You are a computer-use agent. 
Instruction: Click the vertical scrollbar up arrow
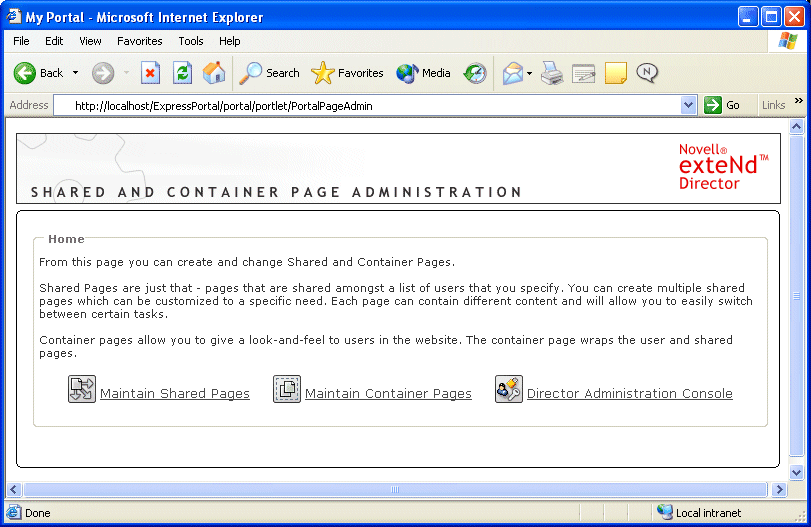coord(797,126)
